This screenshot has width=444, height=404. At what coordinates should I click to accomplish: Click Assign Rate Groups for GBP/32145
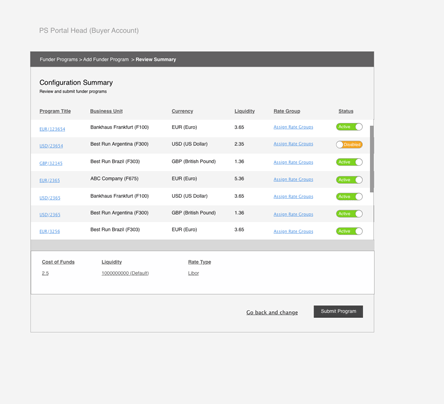(293, 162)
